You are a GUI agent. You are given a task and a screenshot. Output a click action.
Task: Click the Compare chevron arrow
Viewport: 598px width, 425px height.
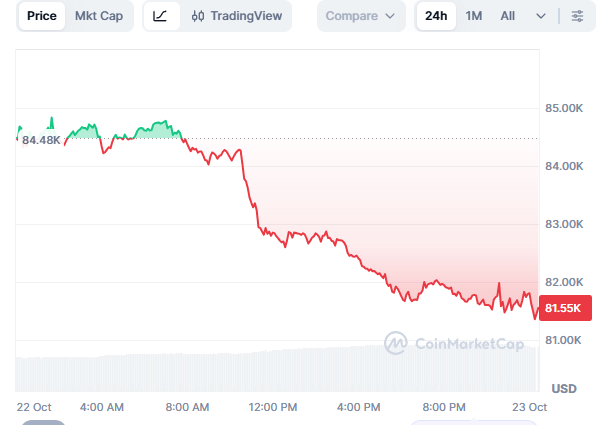390,16
